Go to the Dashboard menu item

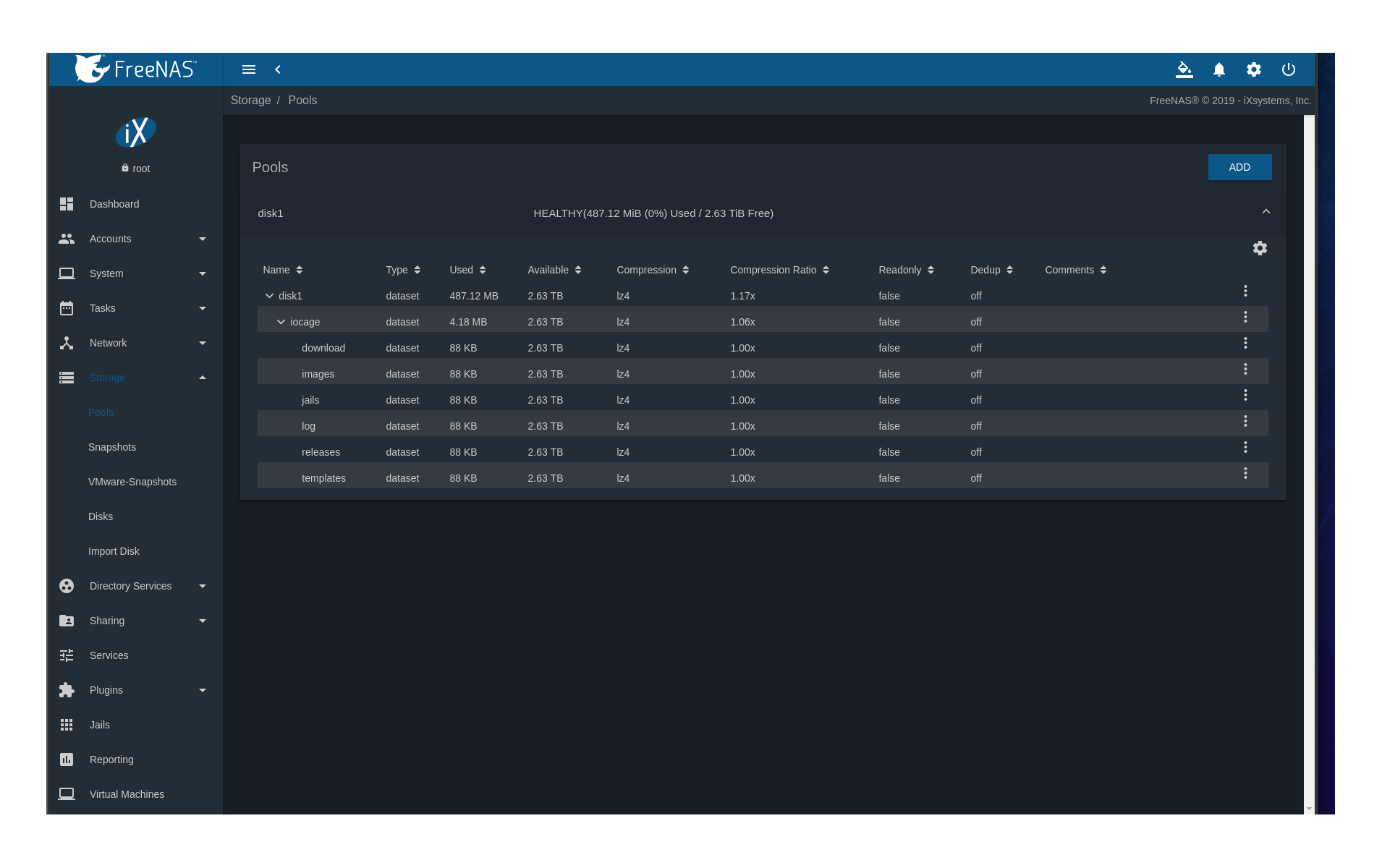coord(114,204)
